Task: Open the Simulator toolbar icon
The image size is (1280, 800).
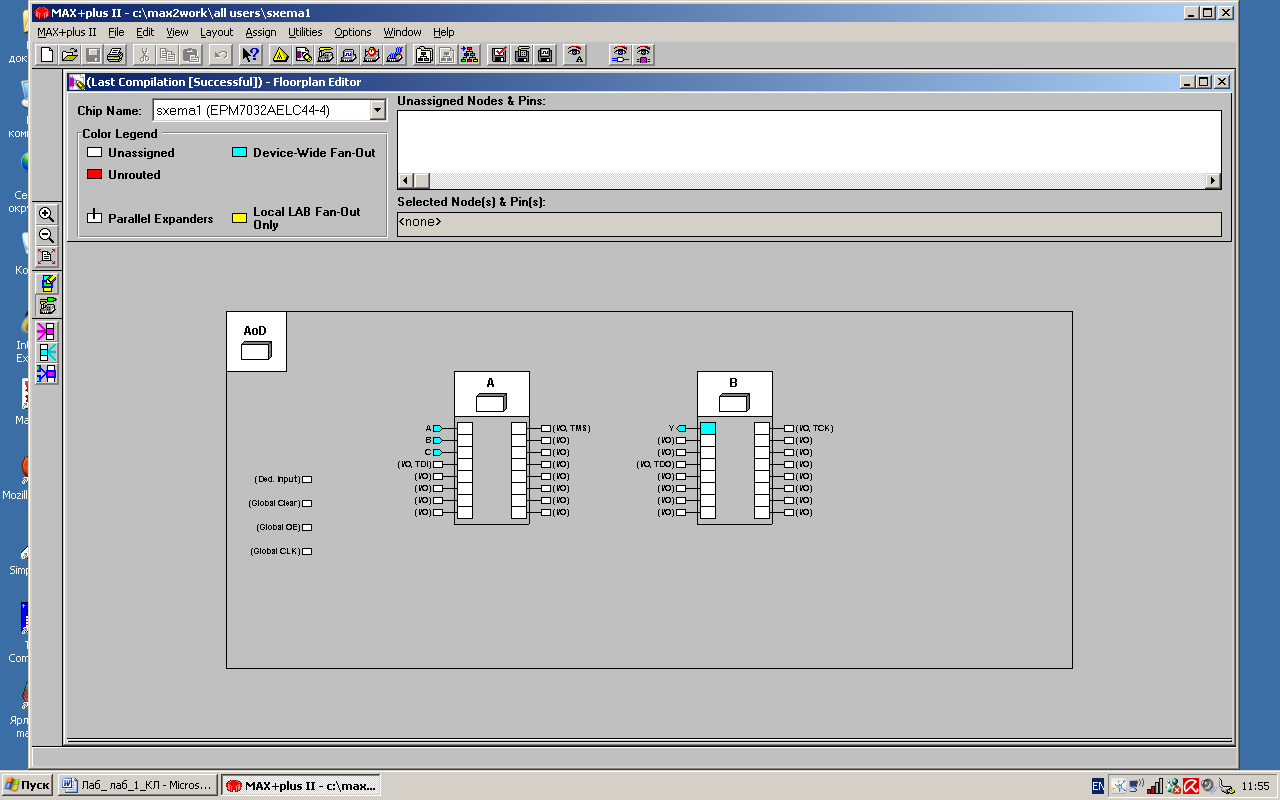Action: (349, 54)
